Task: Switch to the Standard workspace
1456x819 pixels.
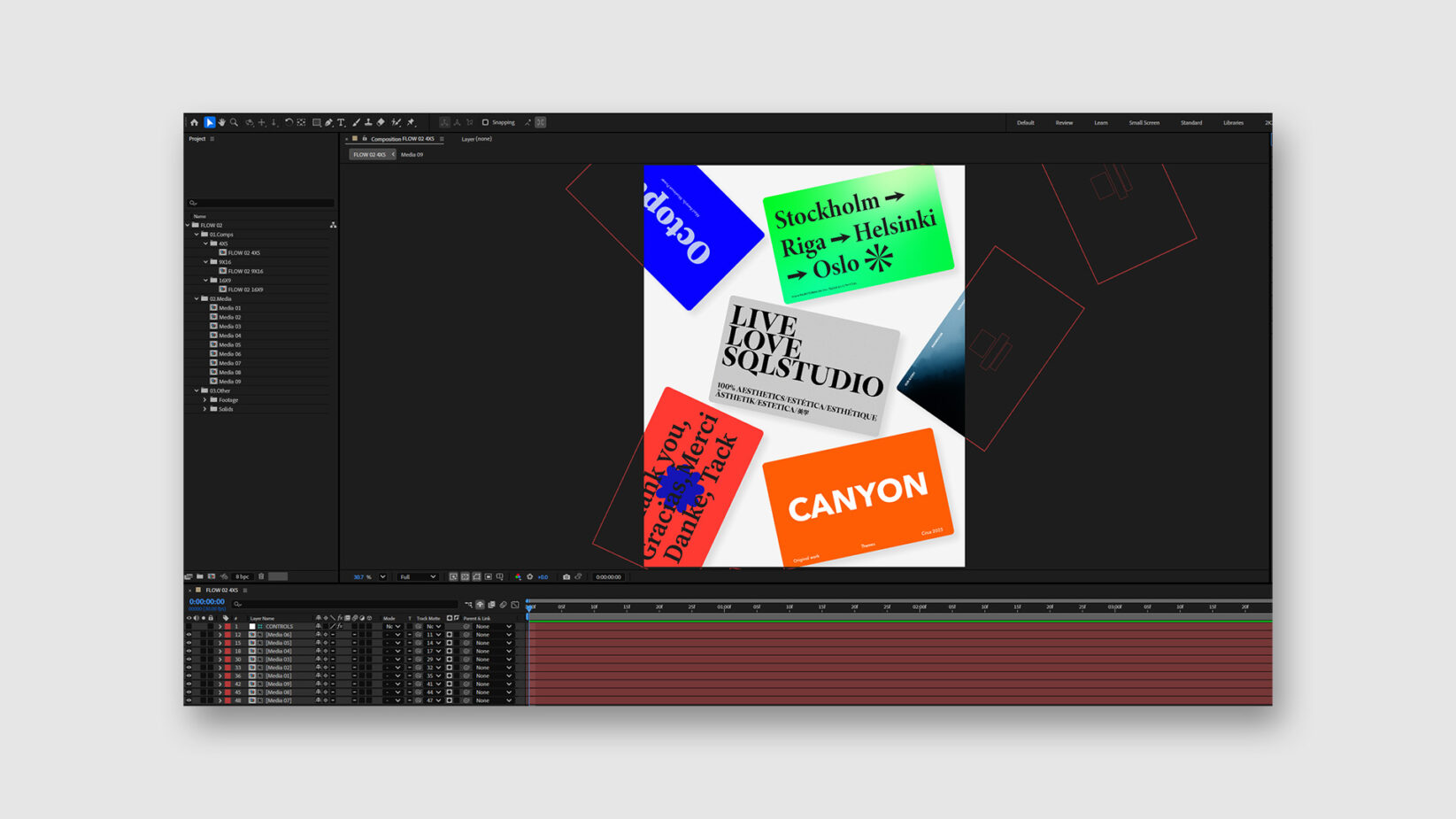Action: click(x=1191, y=122)
